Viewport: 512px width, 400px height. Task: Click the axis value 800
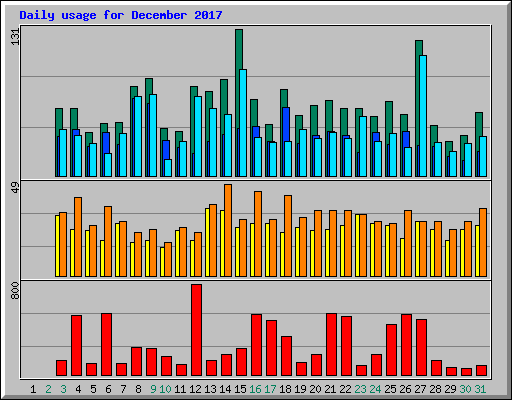point(15,290)
